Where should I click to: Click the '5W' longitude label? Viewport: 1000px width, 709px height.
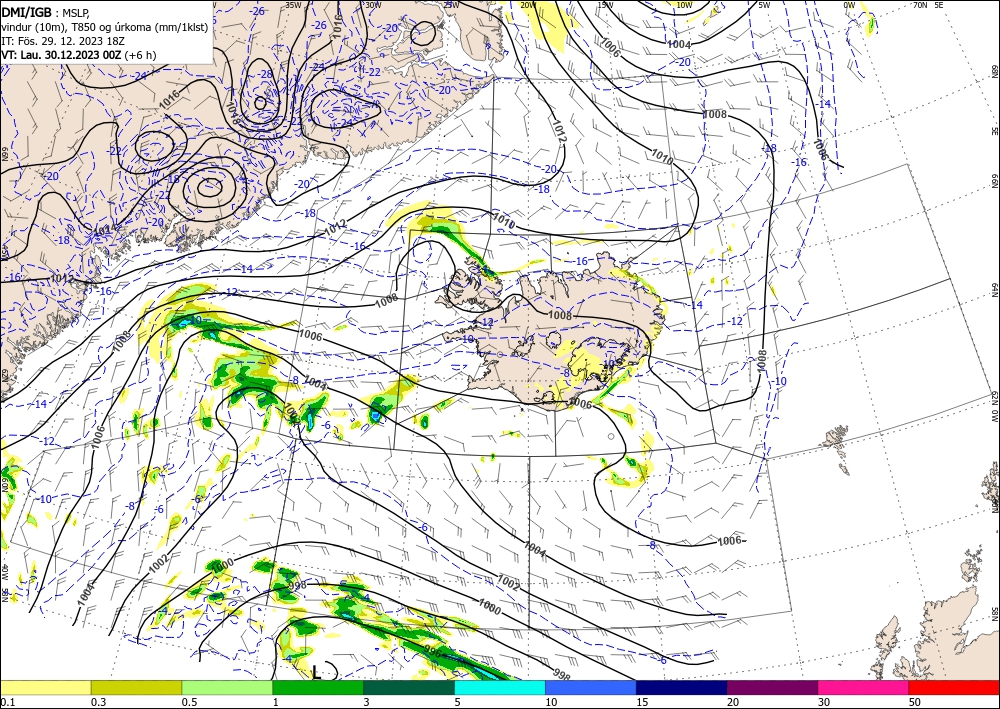point(764,5)
